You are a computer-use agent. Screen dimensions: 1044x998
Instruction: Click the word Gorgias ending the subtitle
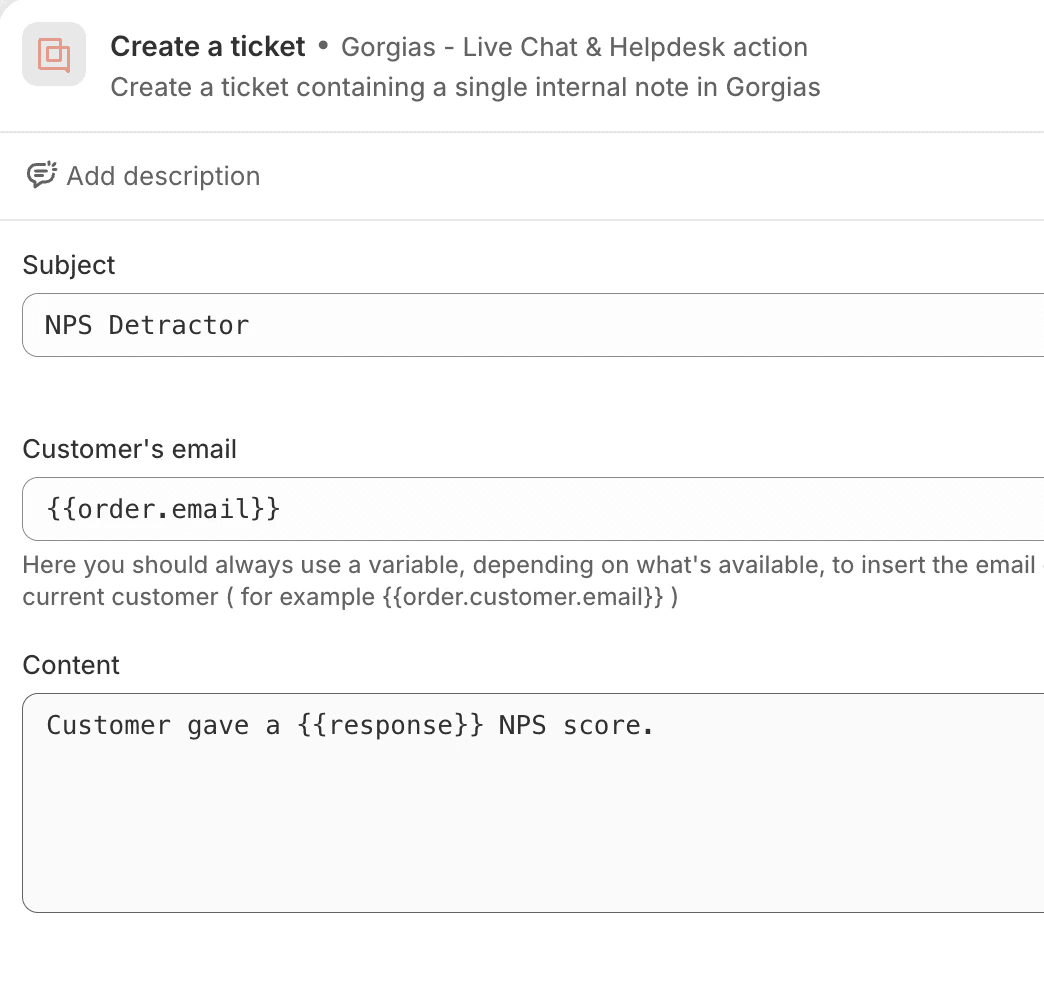click(773, 87)
